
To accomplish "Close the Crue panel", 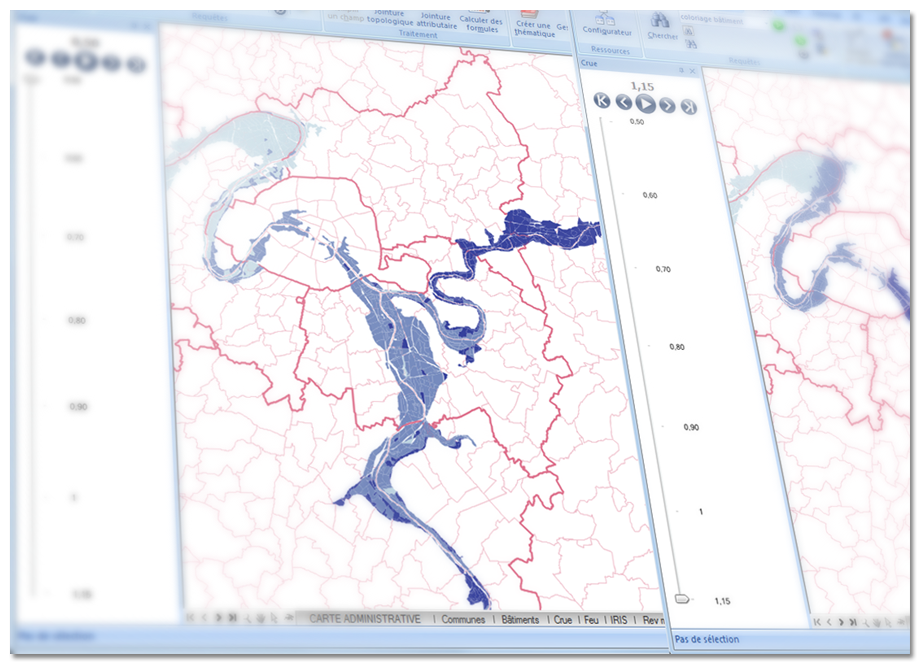I will (693, 71).
